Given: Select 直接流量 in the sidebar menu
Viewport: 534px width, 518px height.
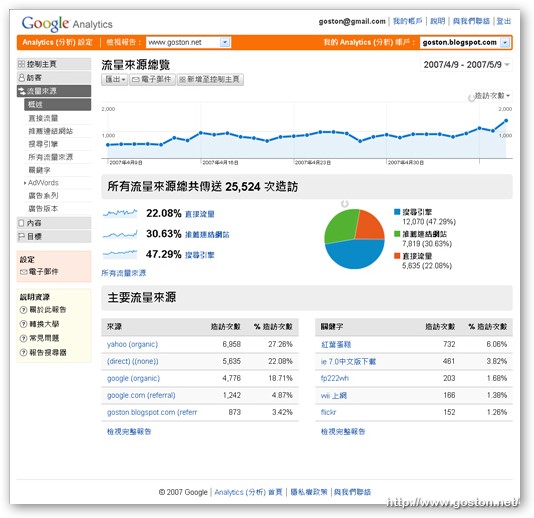Looking at the screenshot, I should (43, 118).
